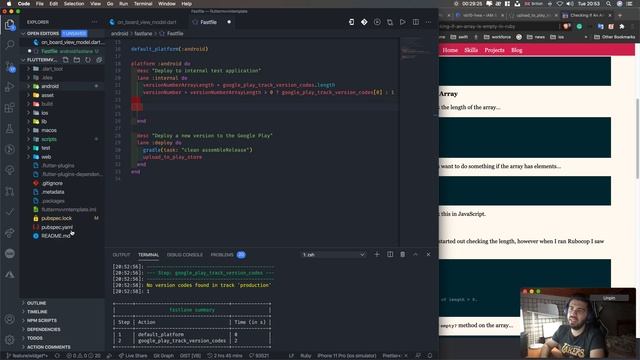The height and width of the screenshot is (360, 640).
Task: Expand the macos folder
Action: 49,130
